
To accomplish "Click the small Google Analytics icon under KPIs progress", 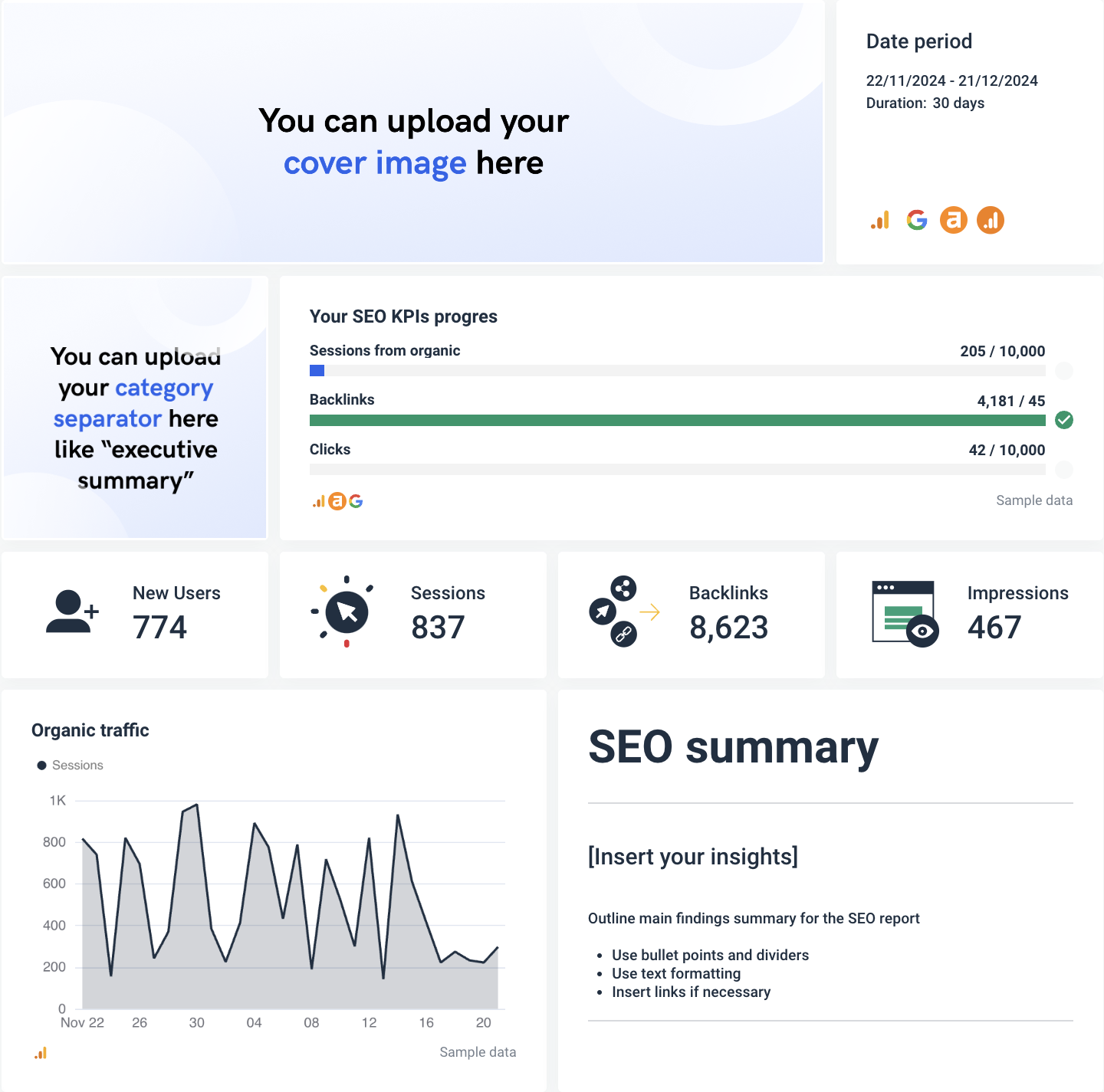I will [x=318, y=501].
